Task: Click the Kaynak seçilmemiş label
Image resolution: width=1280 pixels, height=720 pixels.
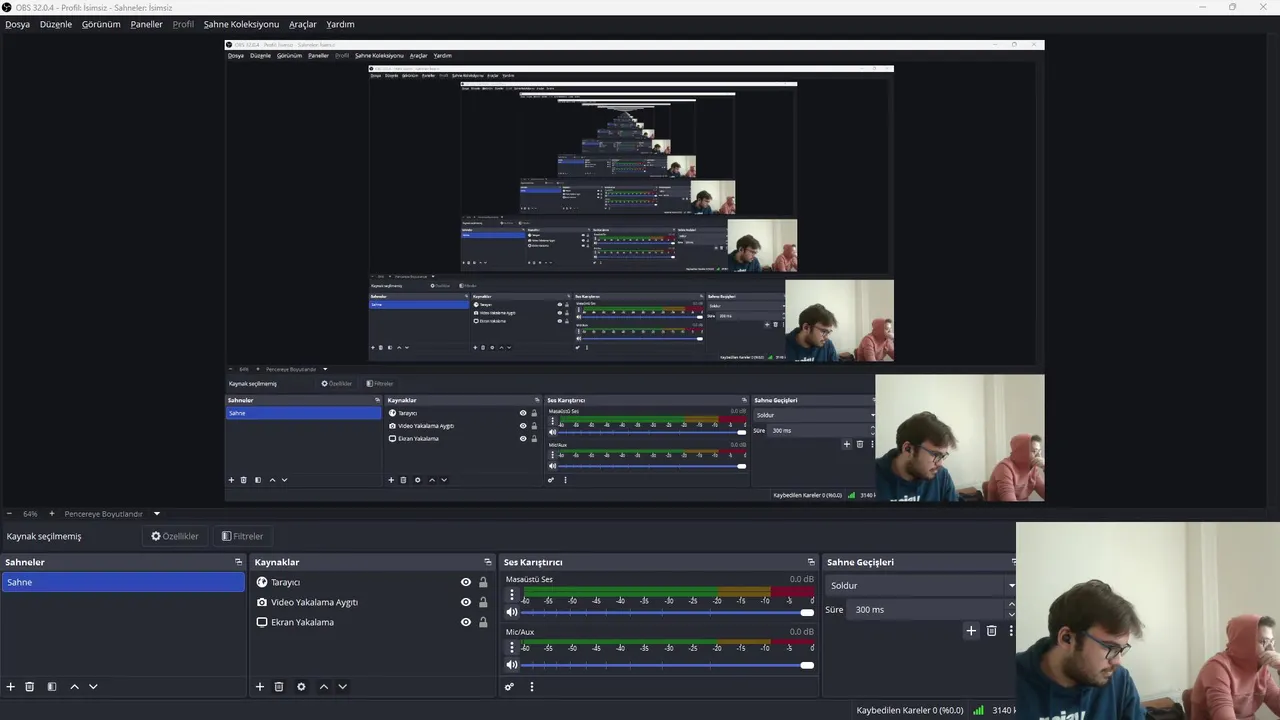Action: tap(44, 536)
